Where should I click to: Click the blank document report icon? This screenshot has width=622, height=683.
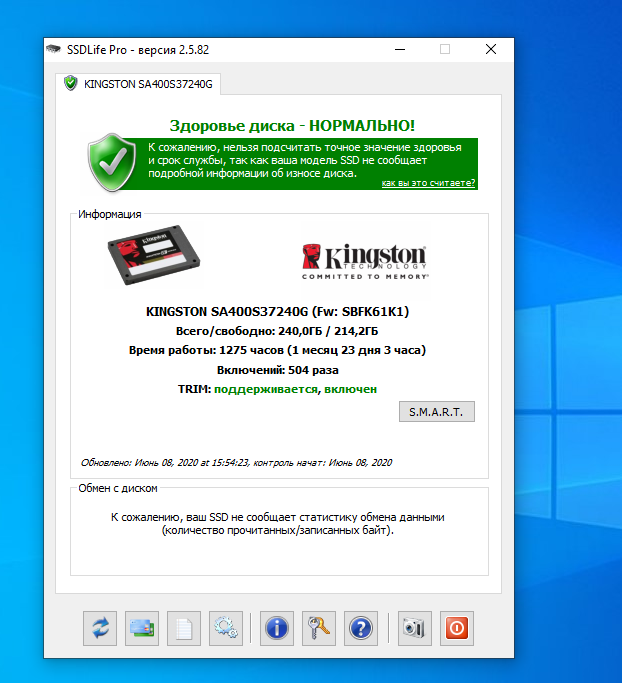[184, 628]
